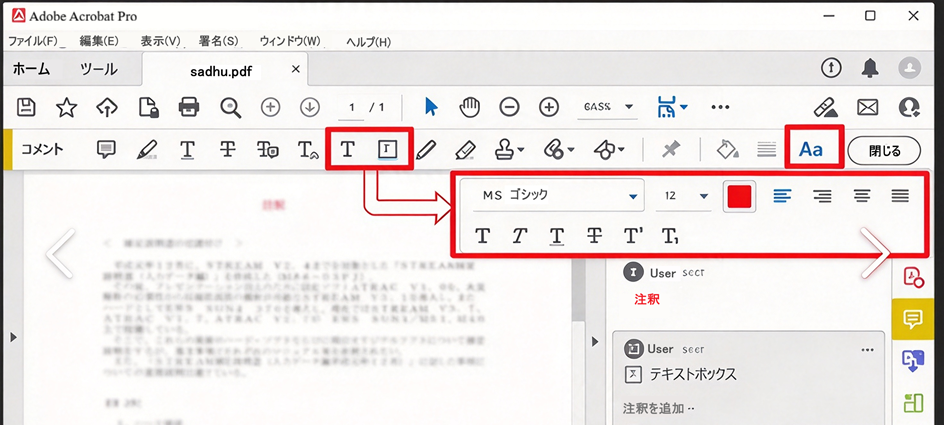This screenshot has width=944, height=425.
Task: Select the underline text comment tool
Action: point(188,150)
